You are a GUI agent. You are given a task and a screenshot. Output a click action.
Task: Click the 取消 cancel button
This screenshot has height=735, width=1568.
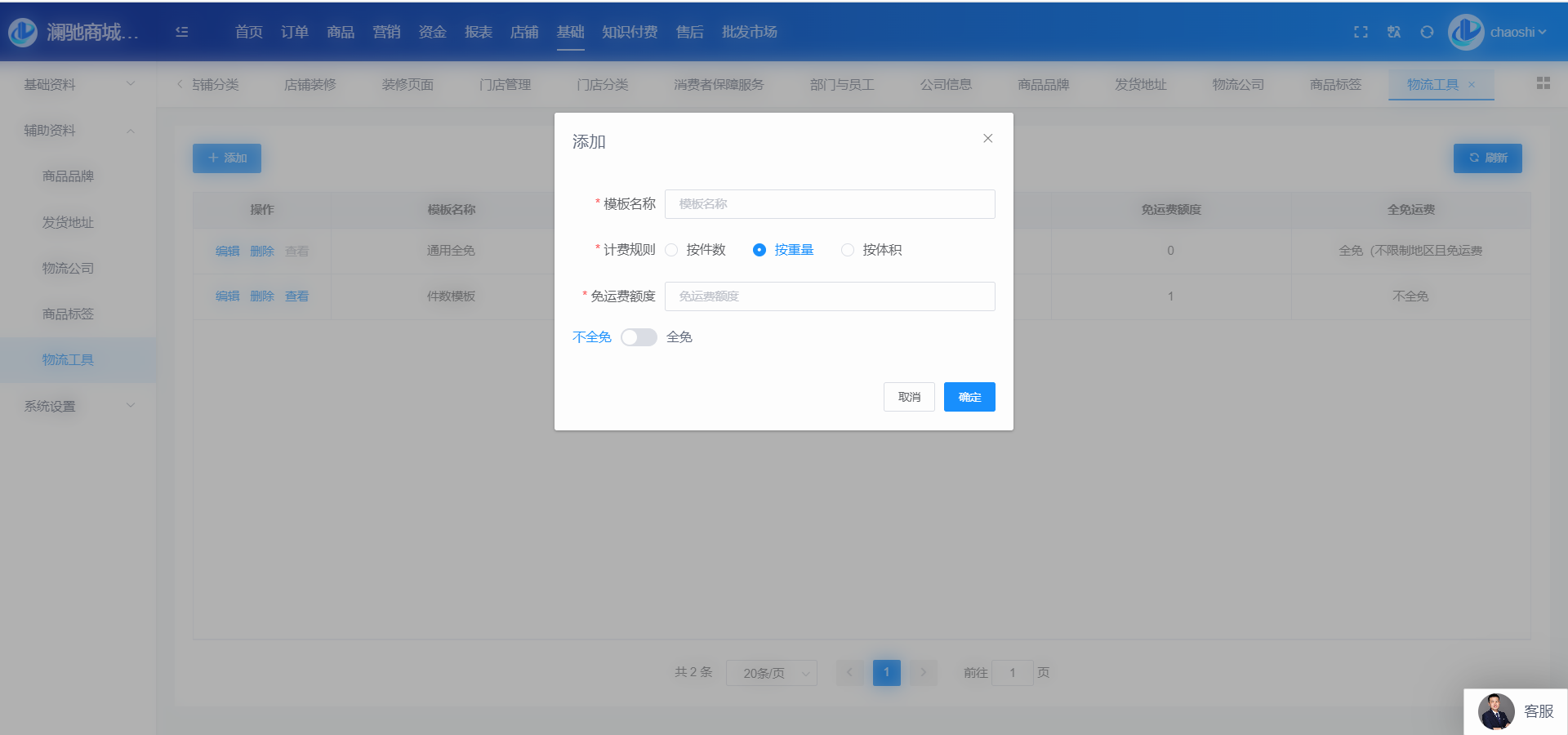pyautogui.click(x=909, y=397)
